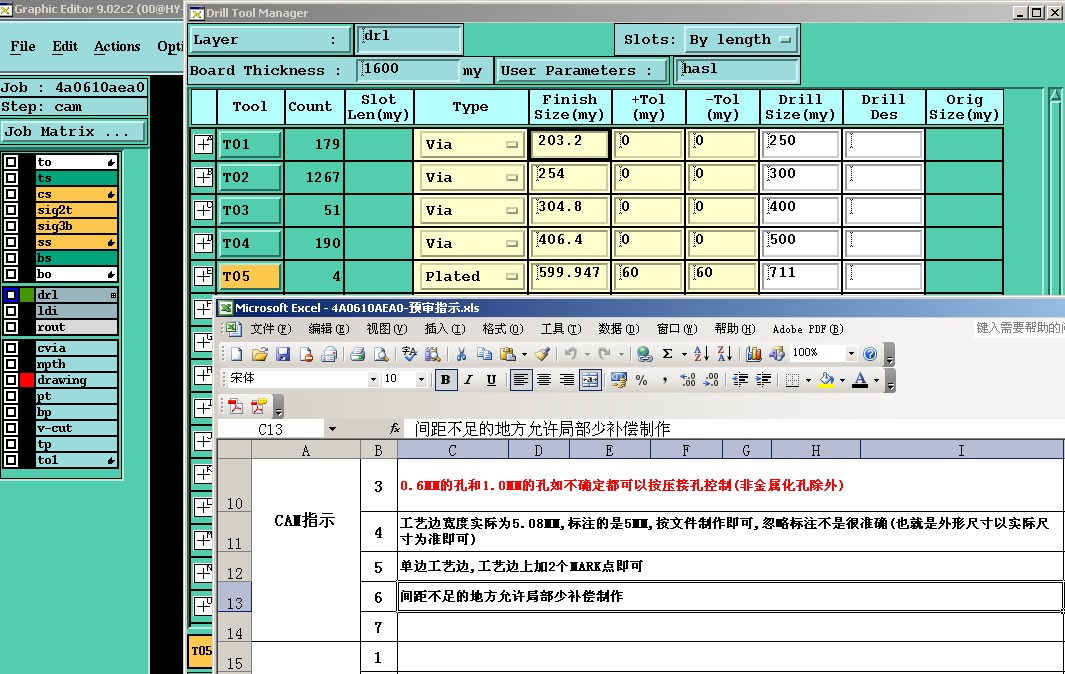1065x674 pixels.
Task: Toggle the checkbox for layer 'drawing'
Action: 11,380
